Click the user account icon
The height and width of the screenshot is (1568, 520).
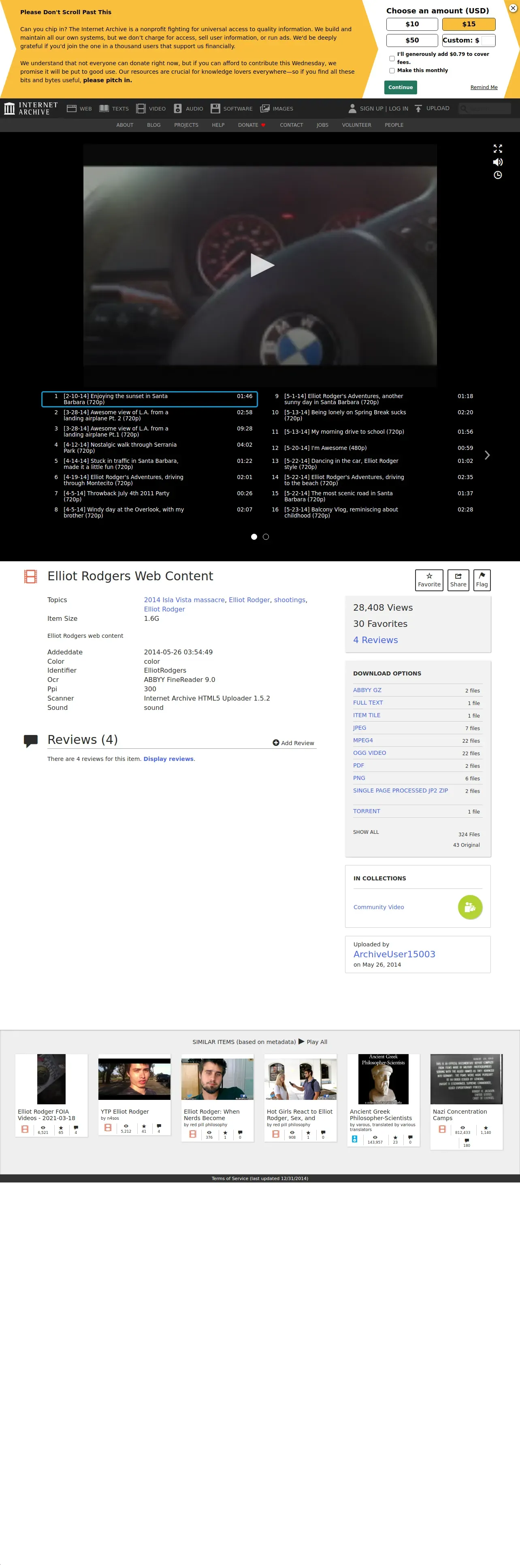click(352, 109)
